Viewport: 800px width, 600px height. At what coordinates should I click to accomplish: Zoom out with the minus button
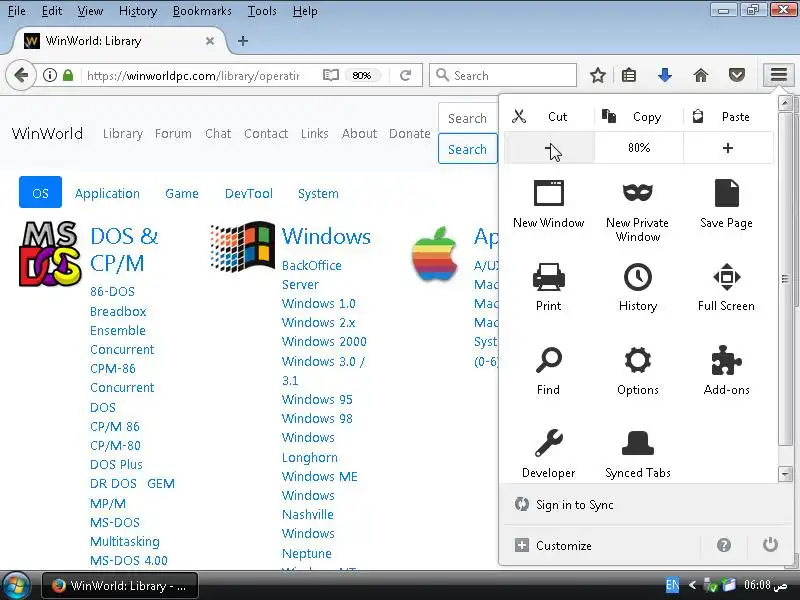(x=549, y=148)
